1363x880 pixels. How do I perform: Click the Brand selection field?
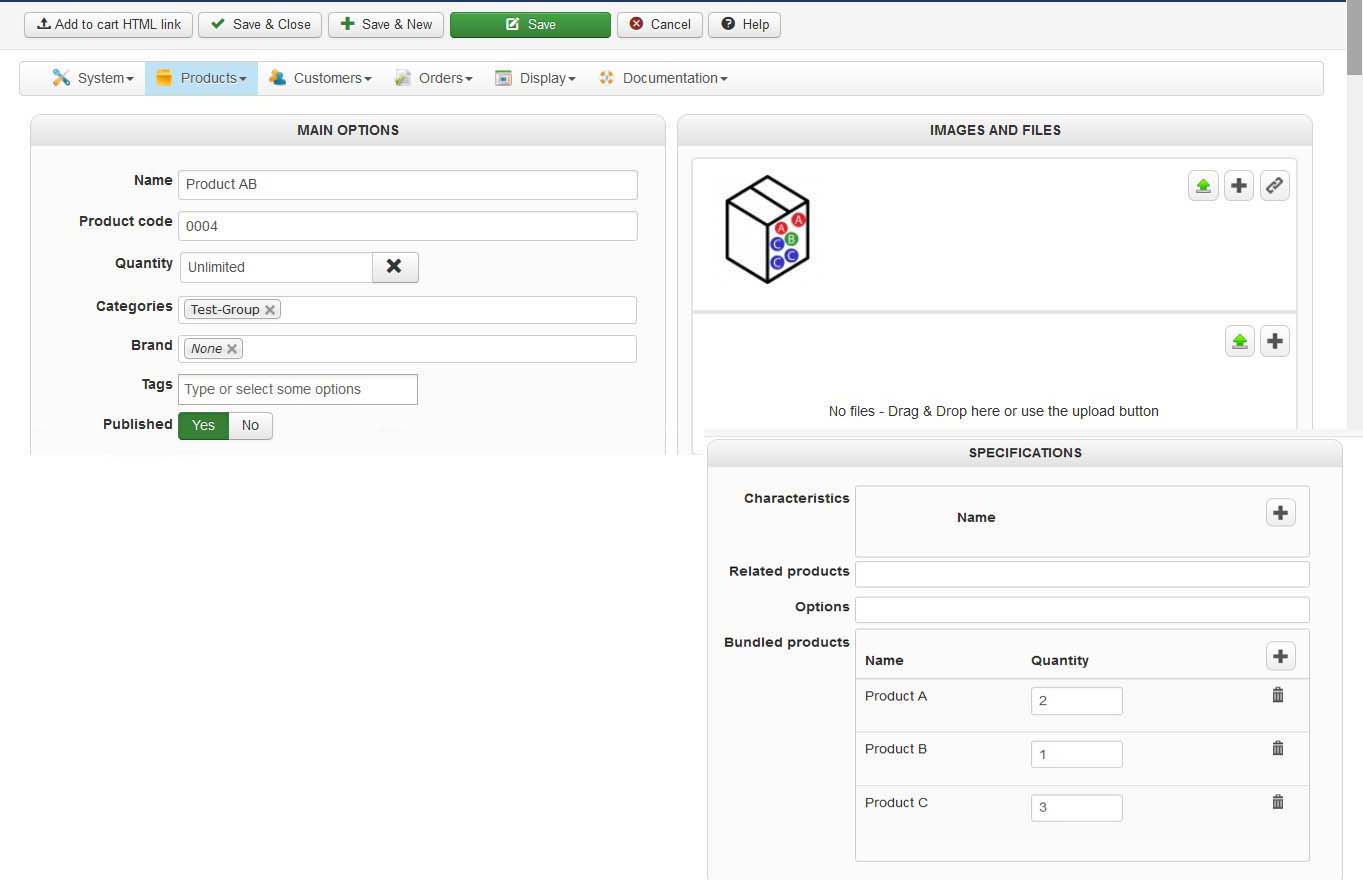(407, 349)
